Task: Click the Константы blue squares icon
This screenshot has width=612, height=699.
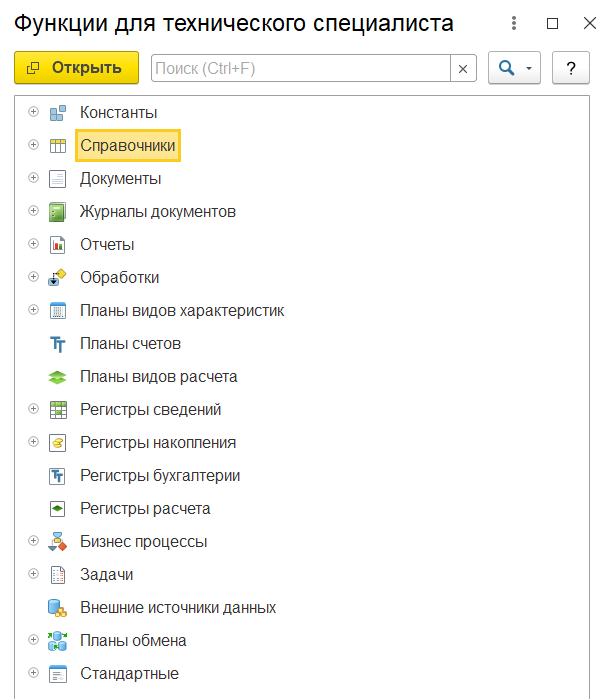Action: 58,113
